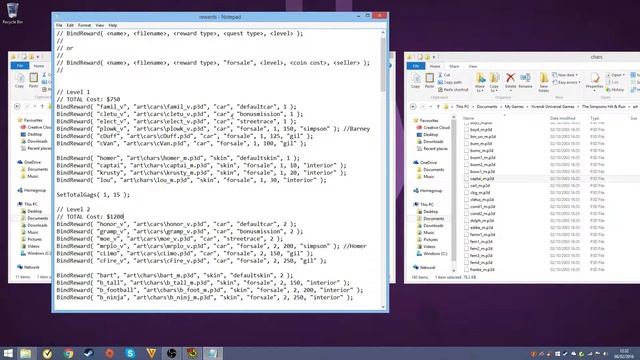Click 'Vivendi Universal Games' in the address path
The width and height of the screenshot is (640, 360).
[552, 107]
